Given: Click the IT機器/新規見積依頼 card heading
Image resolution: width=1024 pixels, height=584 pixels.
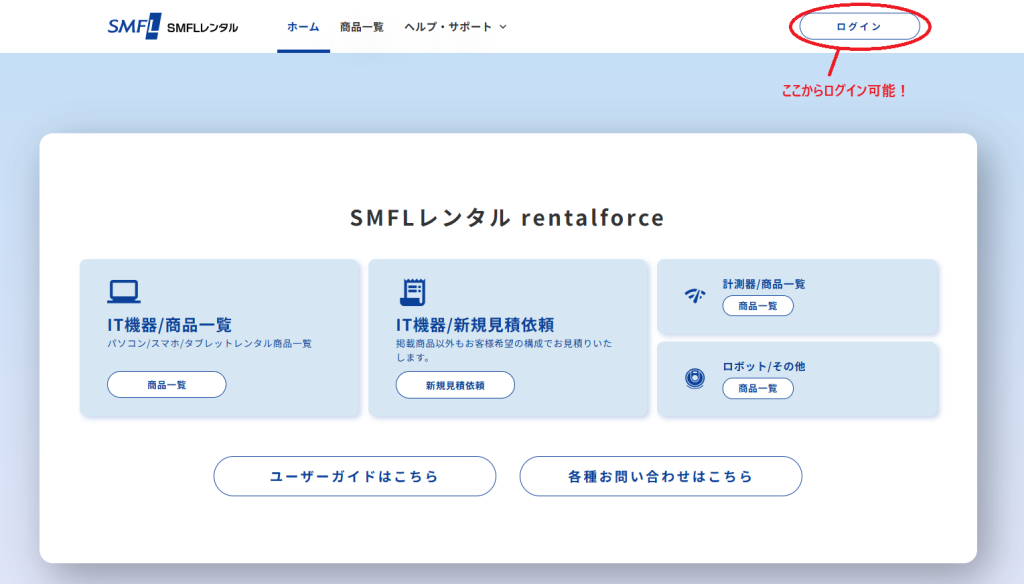Looking at the screenshot, I should 475,324.
